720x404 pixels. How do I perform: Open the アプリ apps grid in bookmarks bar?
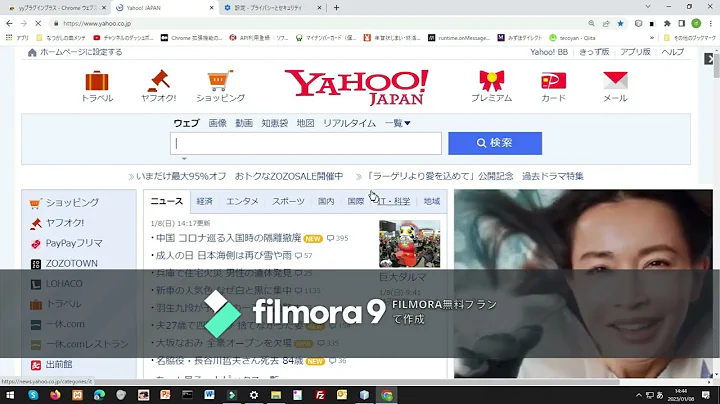point(17,38)
